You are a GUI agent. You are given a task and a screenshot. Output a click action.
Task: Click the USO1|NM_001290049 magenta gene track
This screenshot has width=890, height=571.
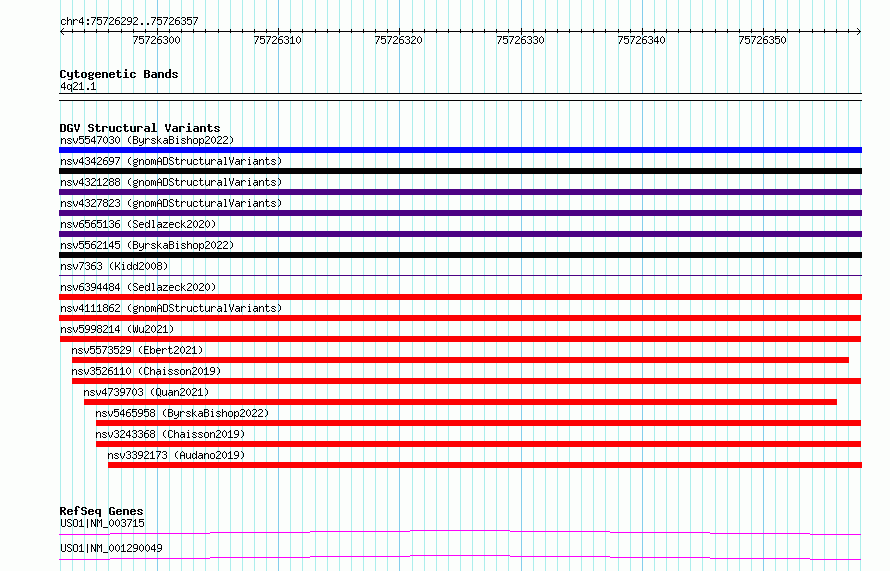(460, 557)
